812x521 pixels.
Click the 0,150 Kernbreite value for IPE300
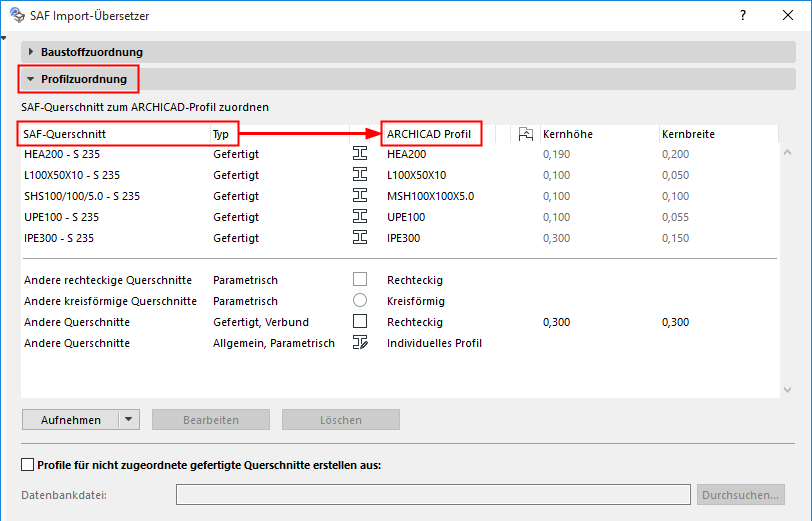(675, 238)
